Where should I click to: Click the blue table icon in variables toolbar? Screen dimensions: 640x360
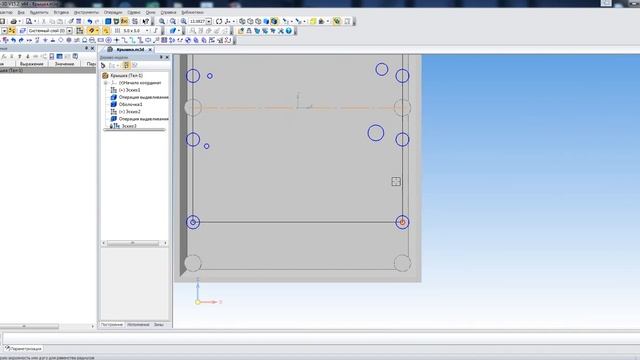coord(60,56)
